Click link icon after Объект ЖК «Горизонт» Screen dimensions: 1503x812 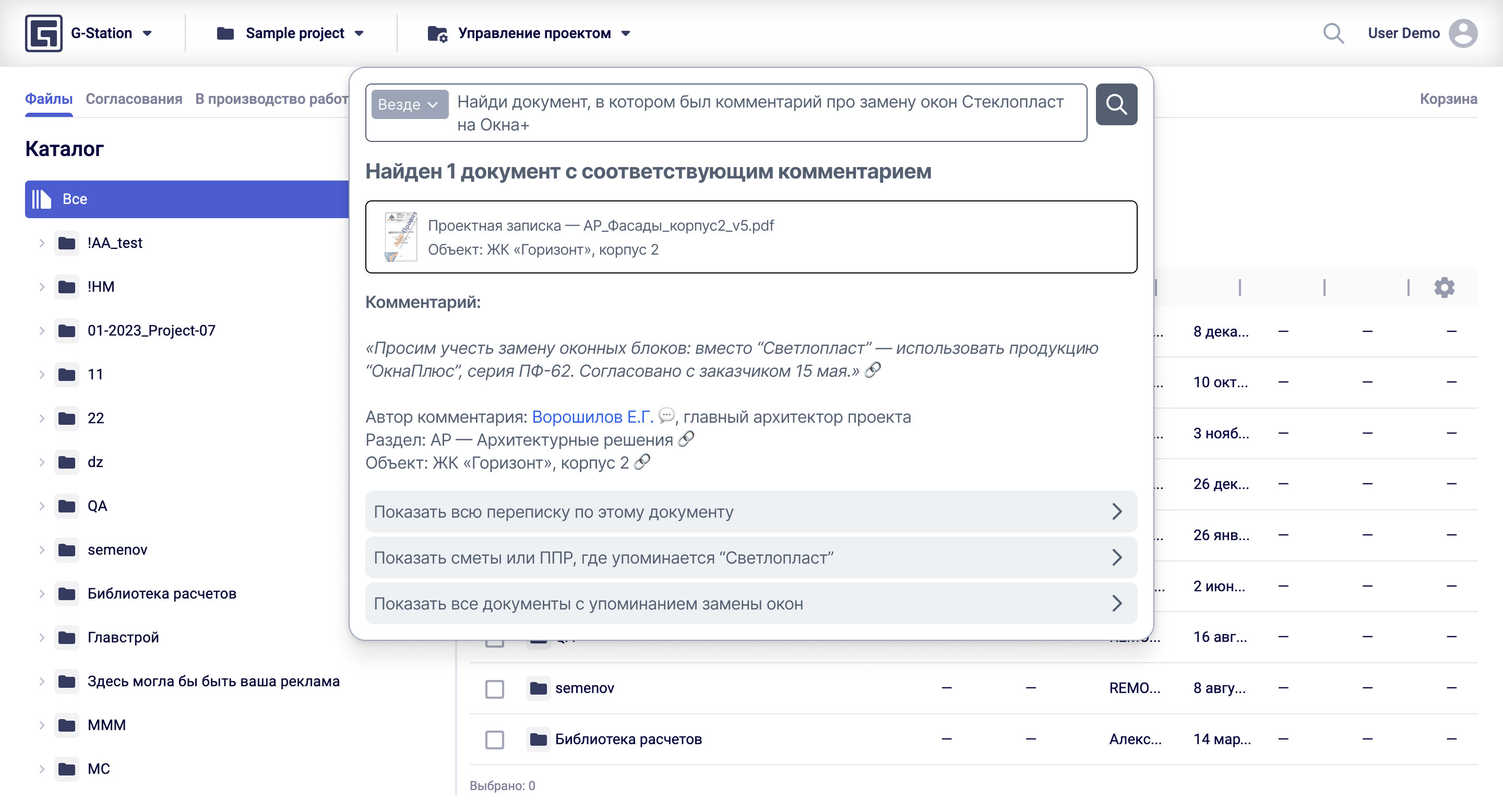click(642, 462)
